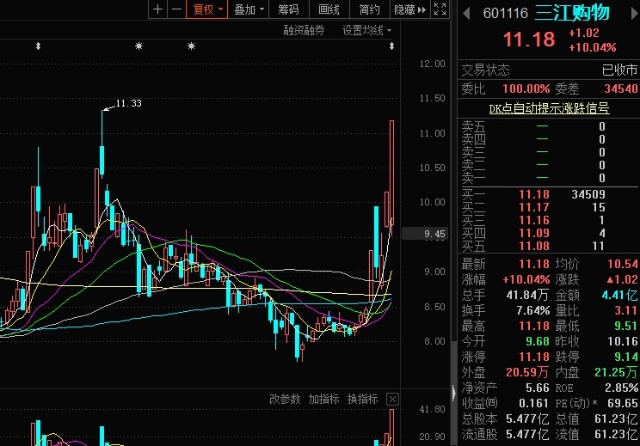The height and width of the screenshot is (446, 640).
Task: Open the 融资融券 margin trading tab
Action: 306,30
